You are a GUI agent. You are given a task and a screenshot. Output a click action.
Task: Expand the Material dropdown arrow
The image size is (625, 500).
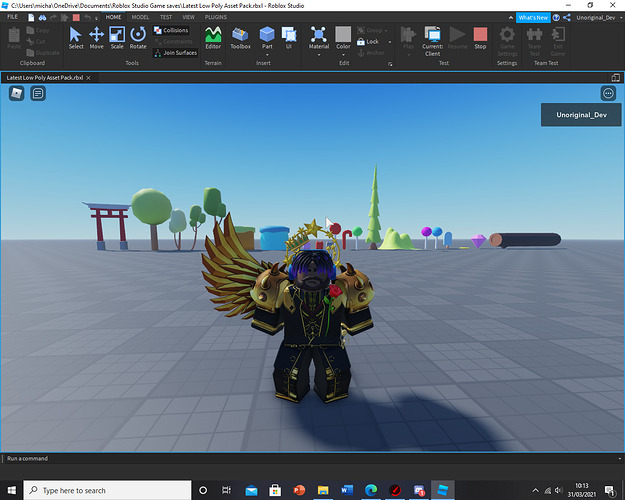(319, 55)
